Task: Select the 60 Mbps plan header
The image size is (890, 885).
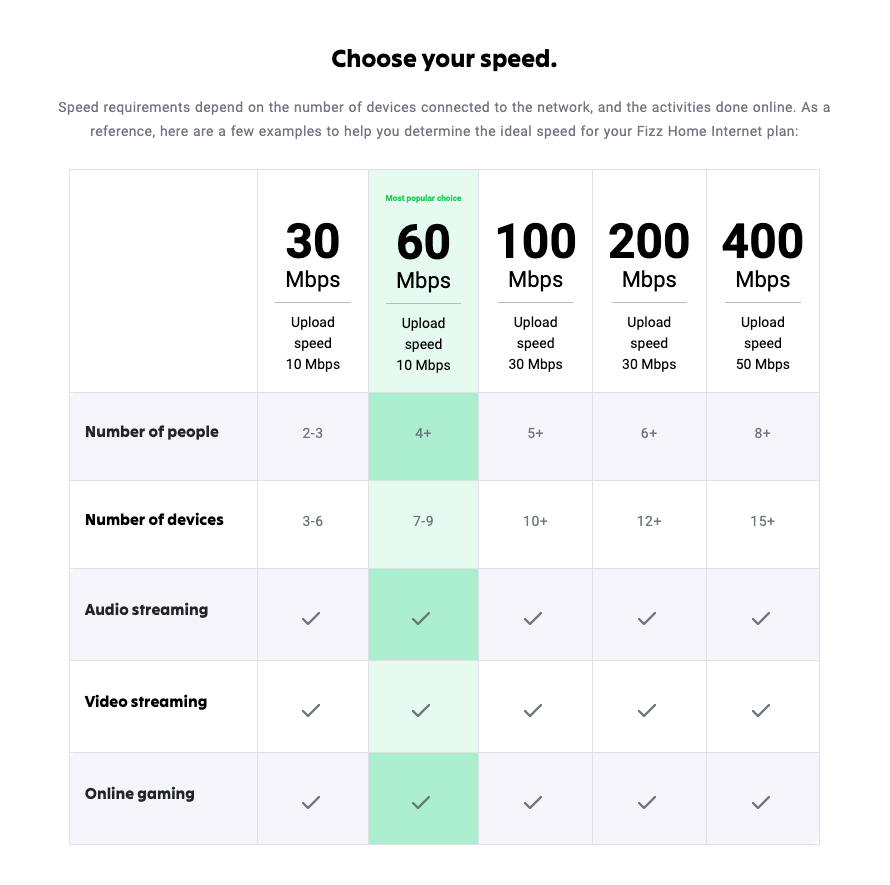Action: click(423, 256)
